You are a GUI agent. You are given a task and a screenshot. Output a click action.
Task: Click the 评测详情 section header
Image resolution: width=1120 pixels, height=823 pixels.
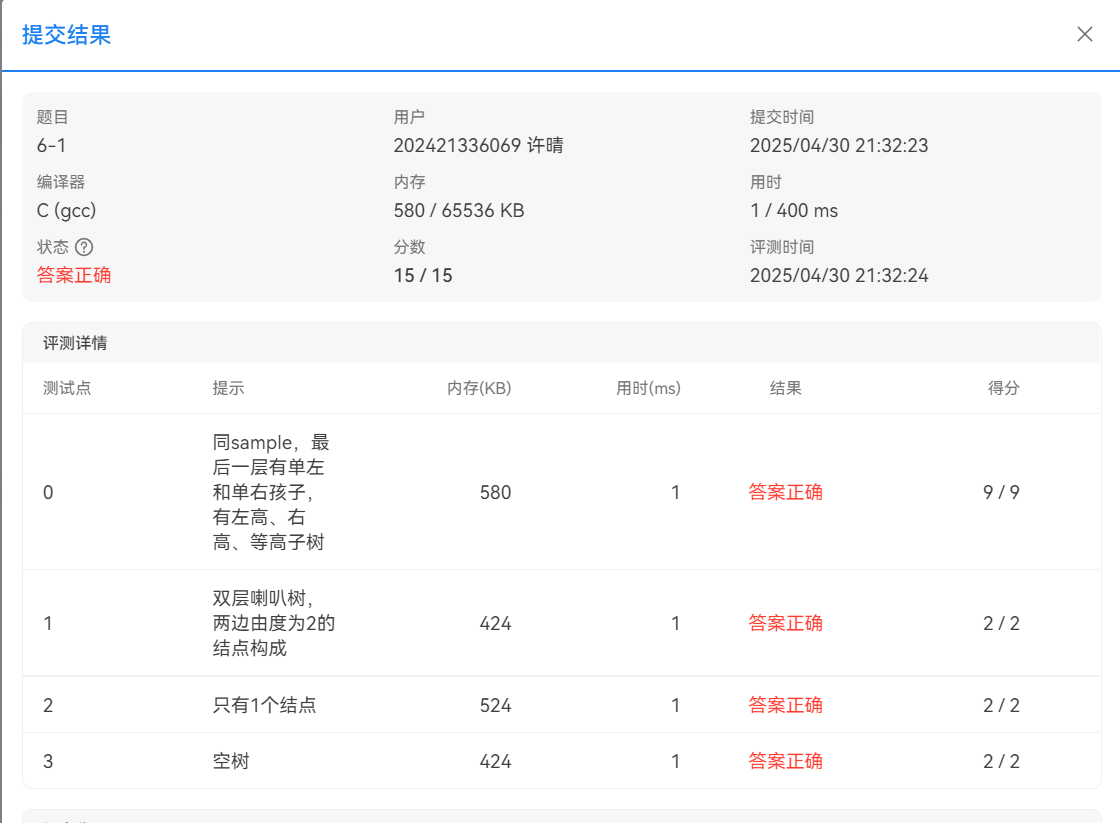click(x=75, y=343)
